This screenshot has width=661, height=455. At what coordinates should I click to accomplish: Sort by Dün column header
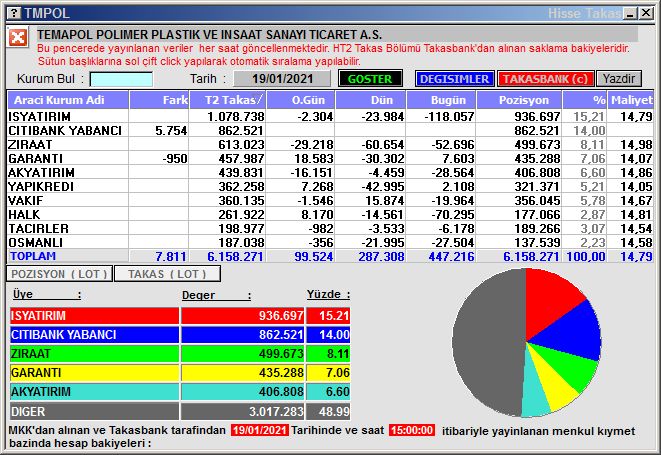tap(371, 100)
